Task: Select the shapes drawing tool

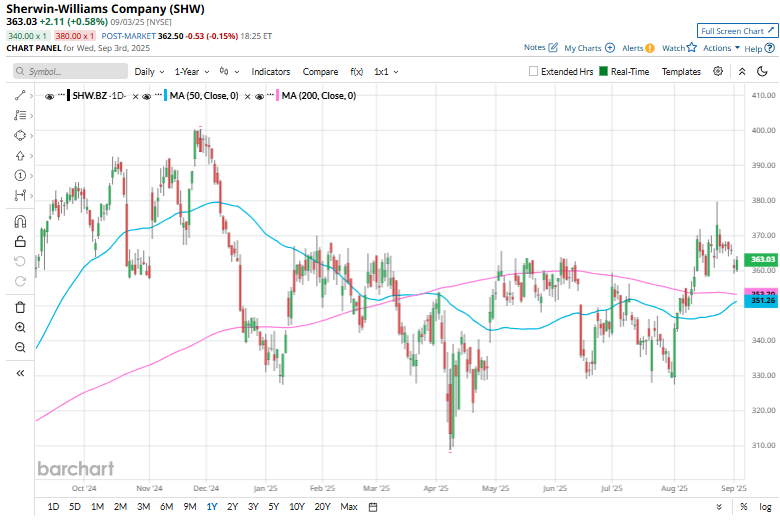Action: click(x=20, y=135)
